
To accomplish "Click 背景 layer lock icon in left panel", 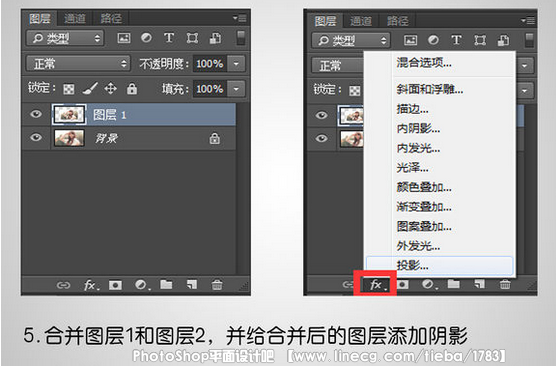I will pos(215,138).
